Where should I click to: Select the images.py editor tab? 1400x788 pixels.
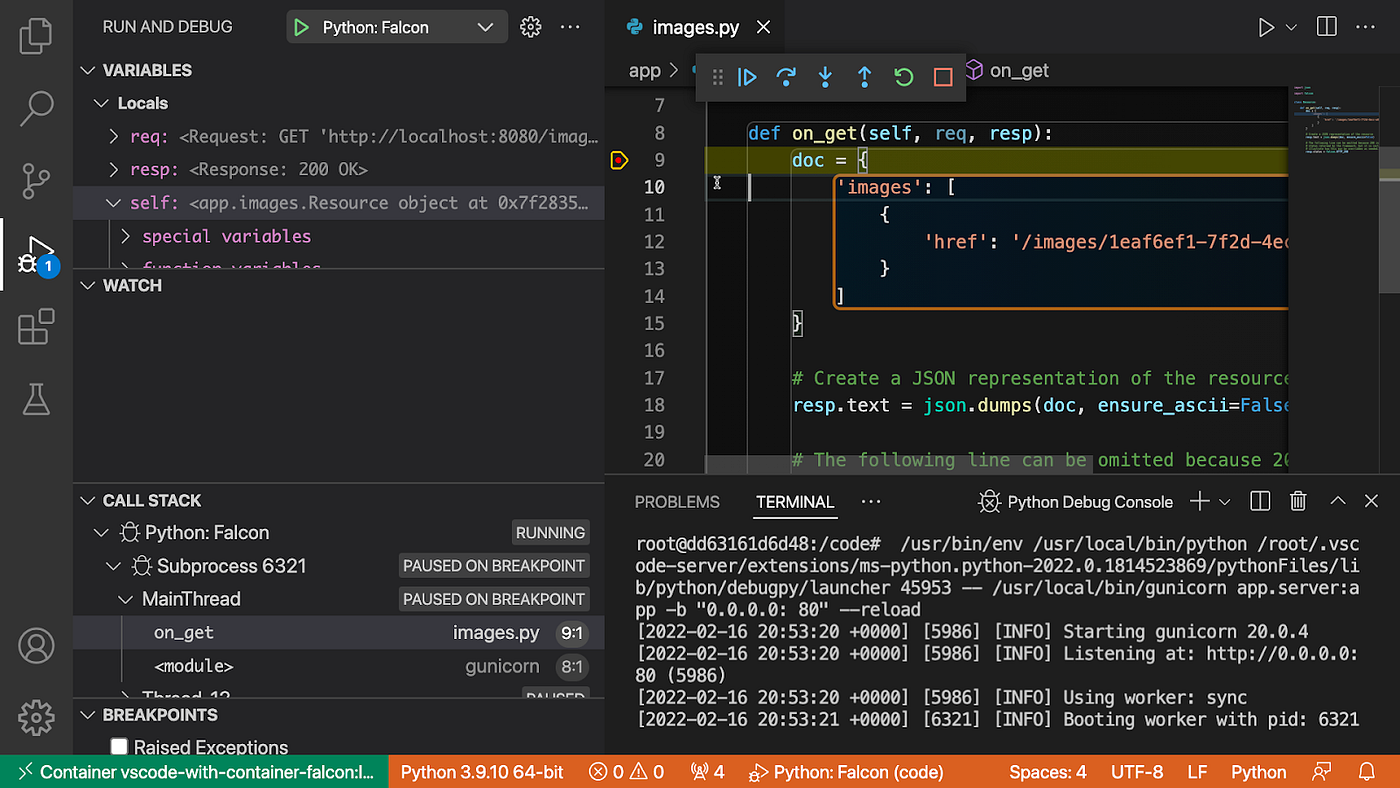point(695,28)
